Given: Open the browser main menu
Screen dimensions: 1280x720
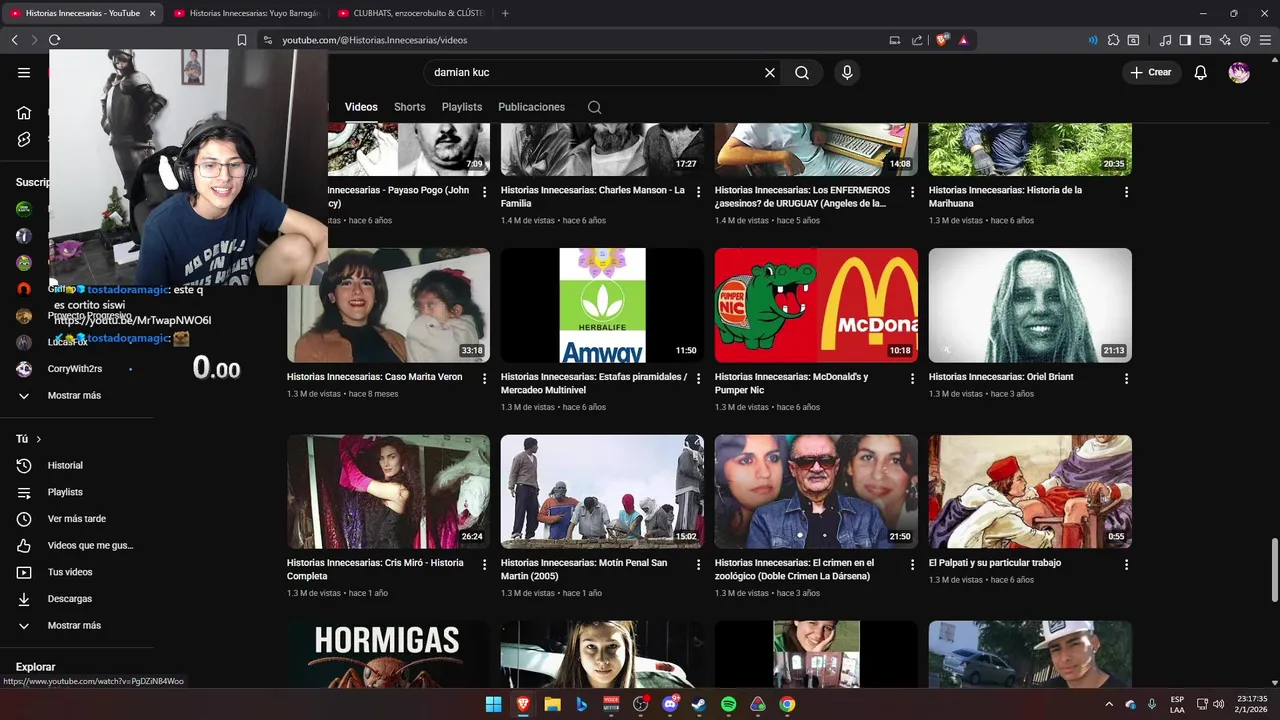Looking at the screenshot, I should coord(1265,40).
